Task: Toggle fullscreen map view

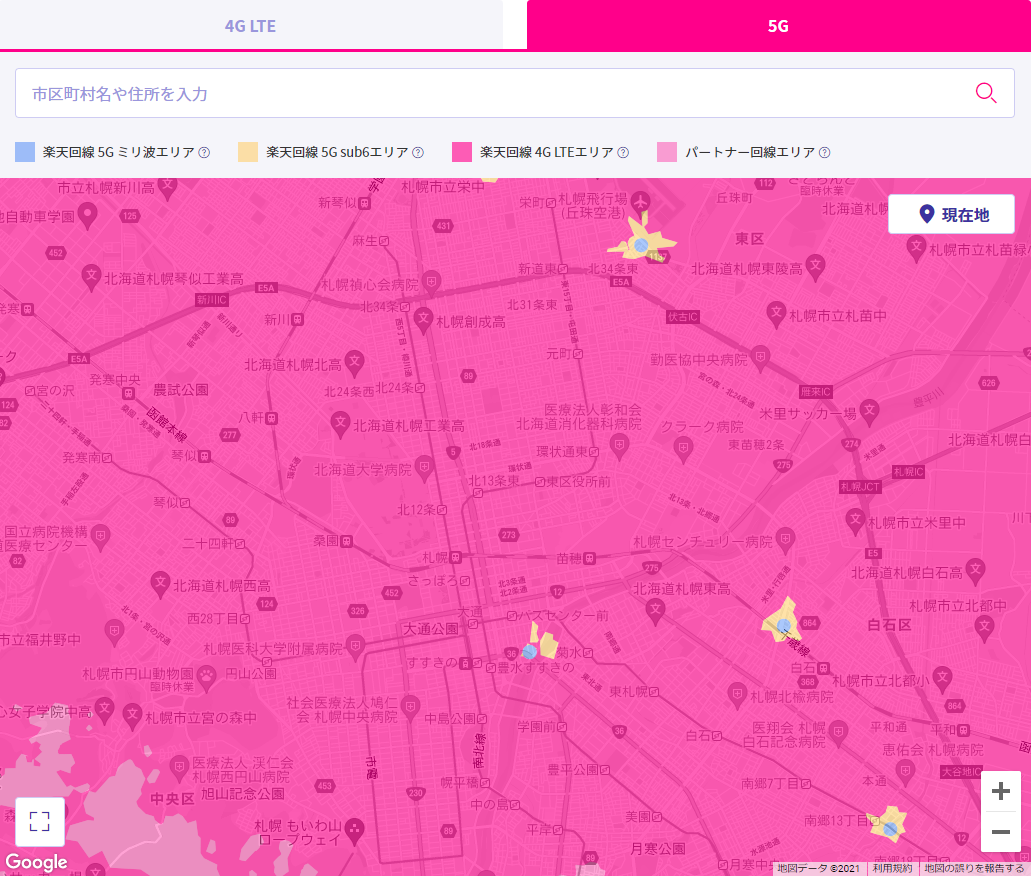Action: point(39,821)
